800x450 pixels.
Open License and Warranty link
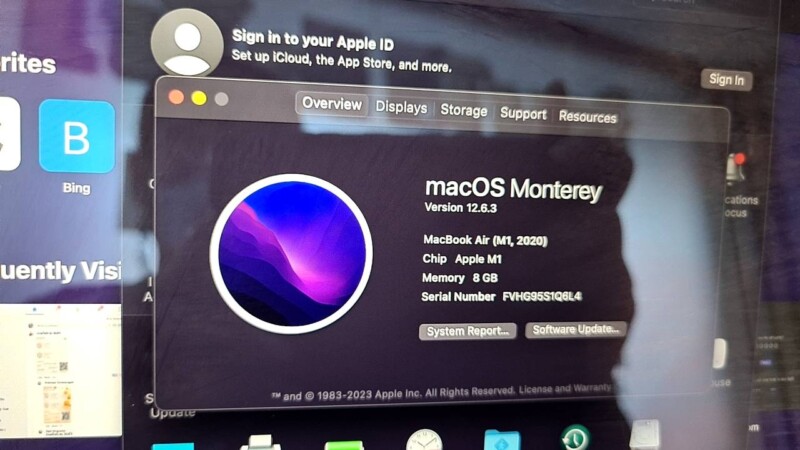565,389
